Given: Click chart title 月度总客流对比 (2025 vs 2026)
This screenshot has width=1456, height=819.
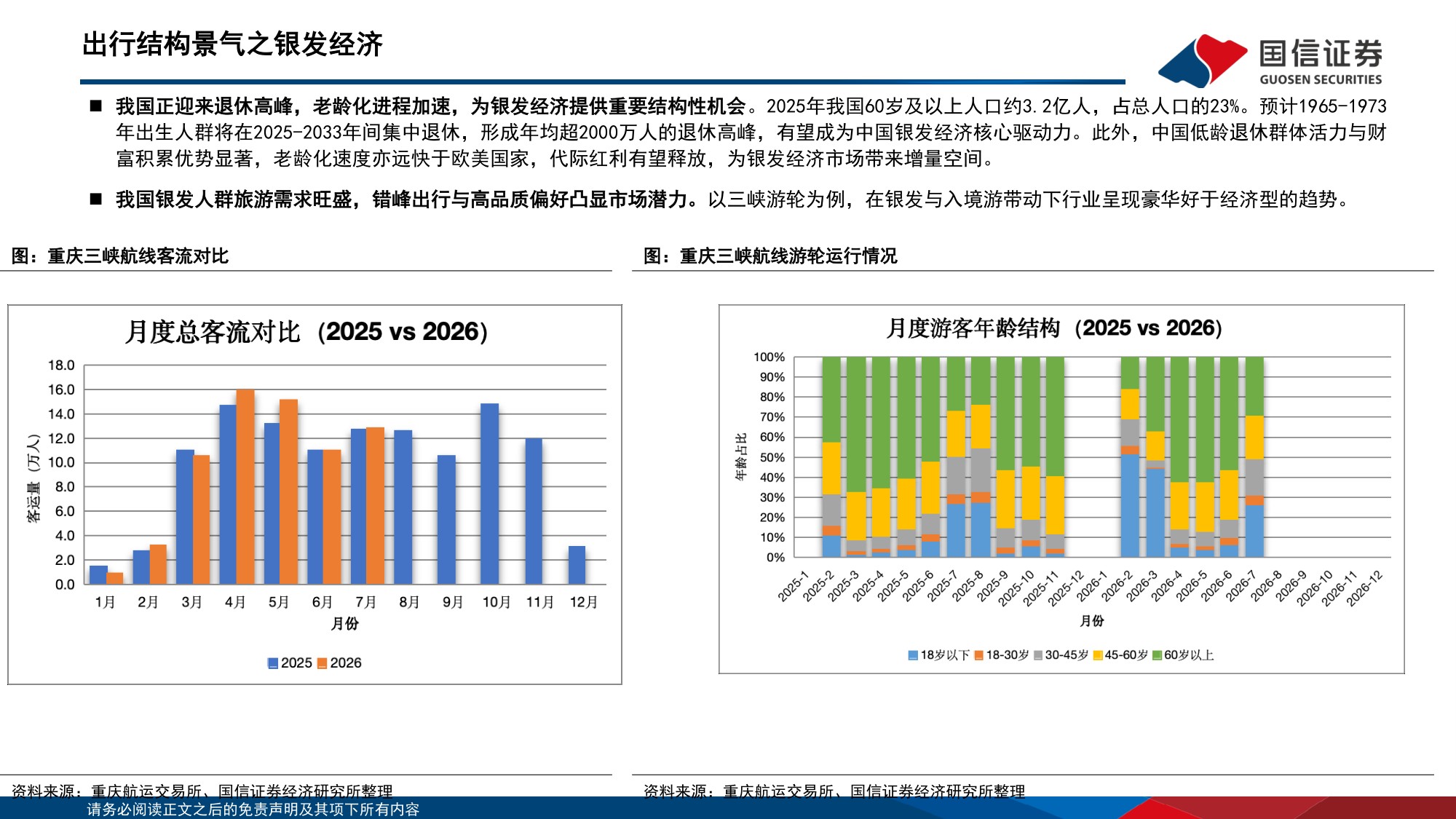Looking at the screenshot, I should pos(306,332).
